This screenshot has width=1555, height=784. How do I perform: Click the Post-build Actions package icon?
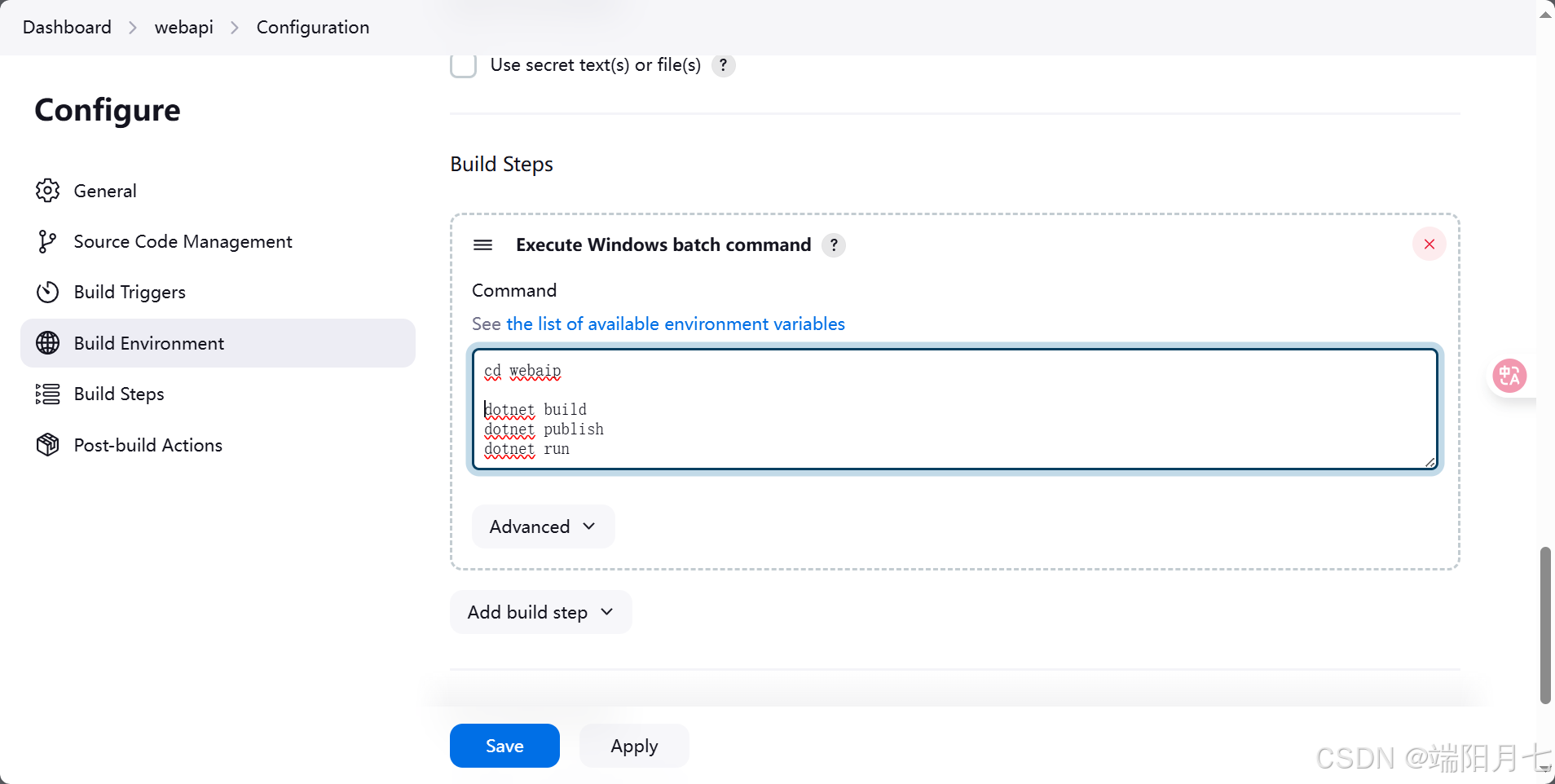pyautogui.click(x=47, y=445)
